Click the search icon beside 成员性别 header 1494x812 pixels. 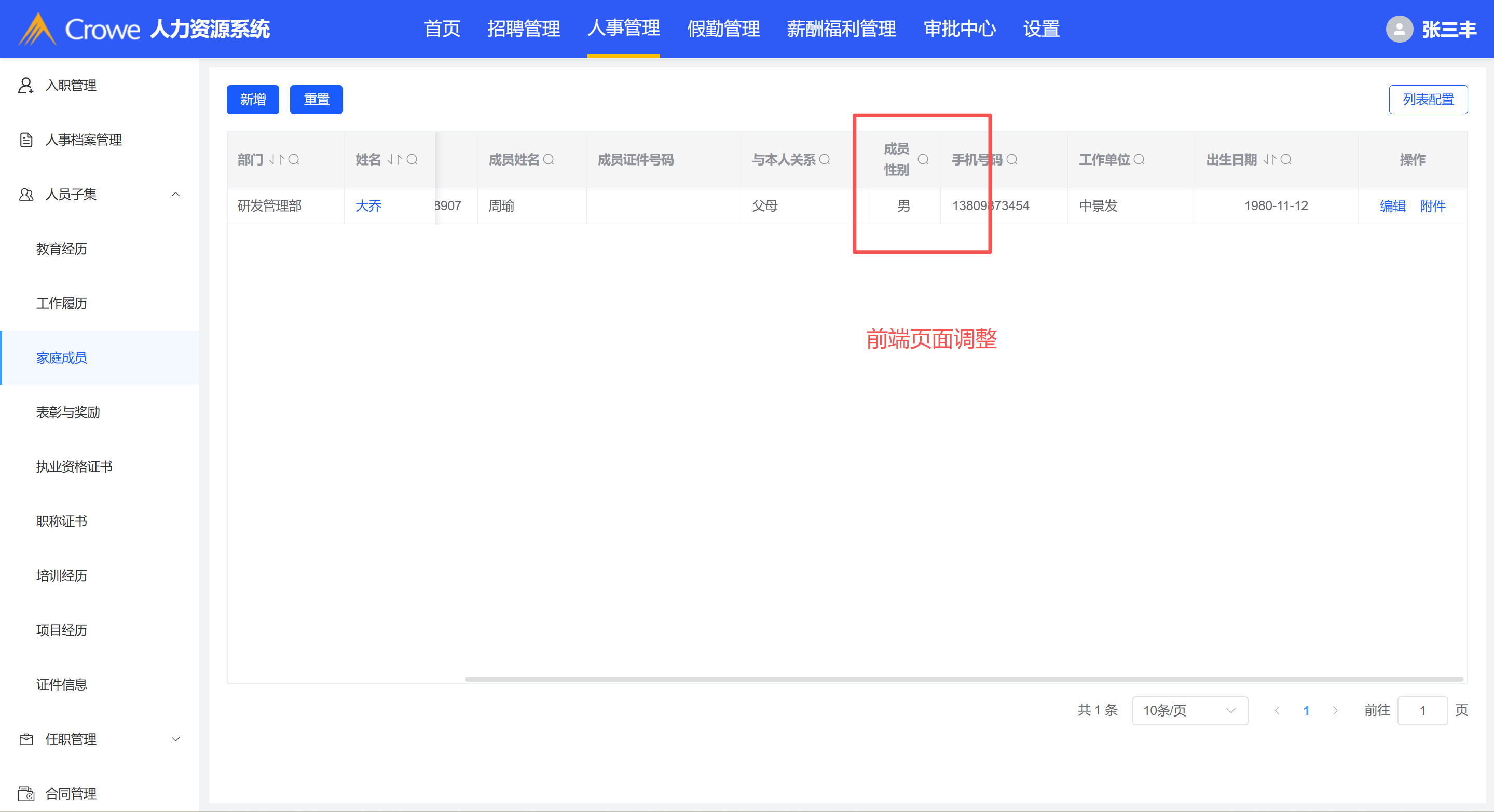click(x=923, y=159)
